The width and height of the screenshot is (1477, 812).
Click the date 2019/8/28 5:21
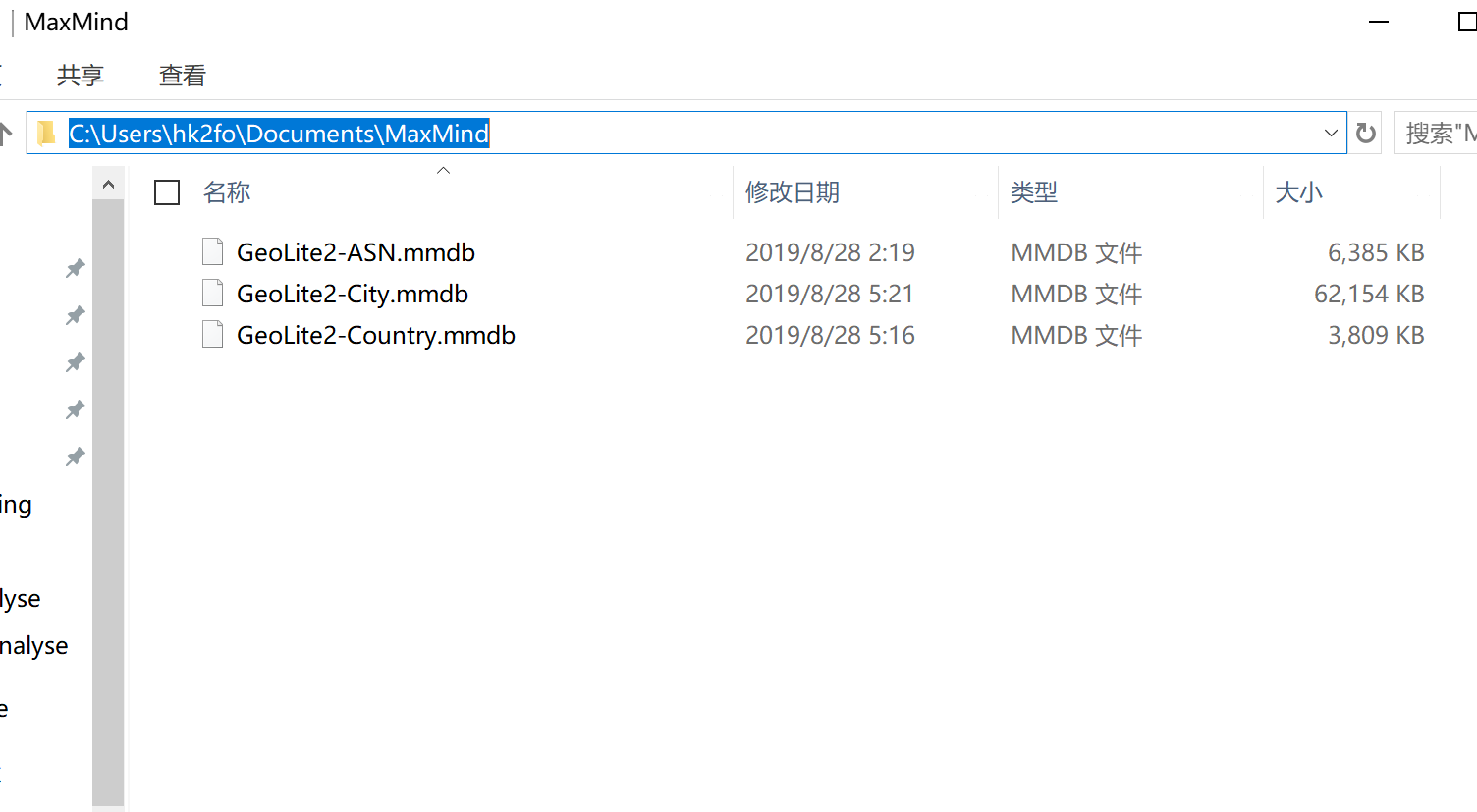[x=830, y=294]
